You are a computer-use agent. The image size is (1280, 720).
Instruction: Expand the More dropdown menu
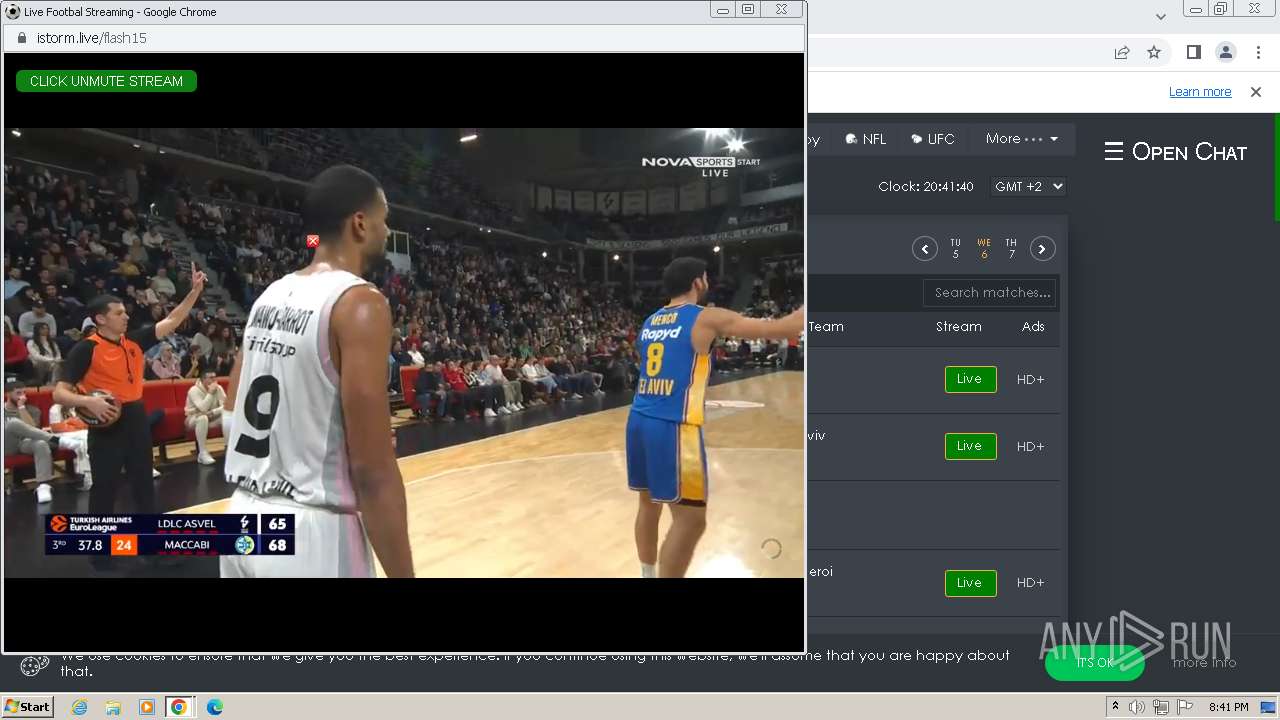(x=1022, y=139)
